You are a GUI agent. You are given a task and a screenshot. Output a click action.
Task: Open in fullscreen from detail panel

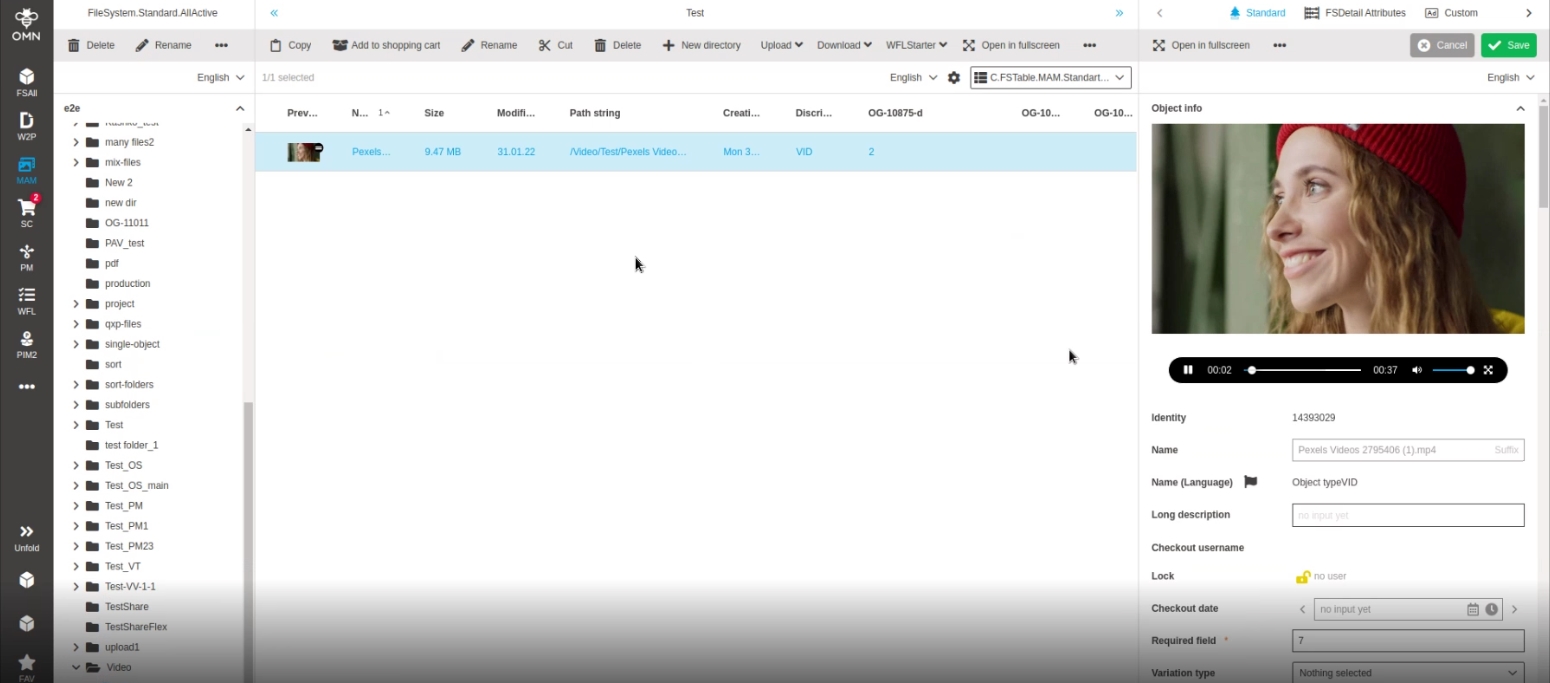[1201, 45]
